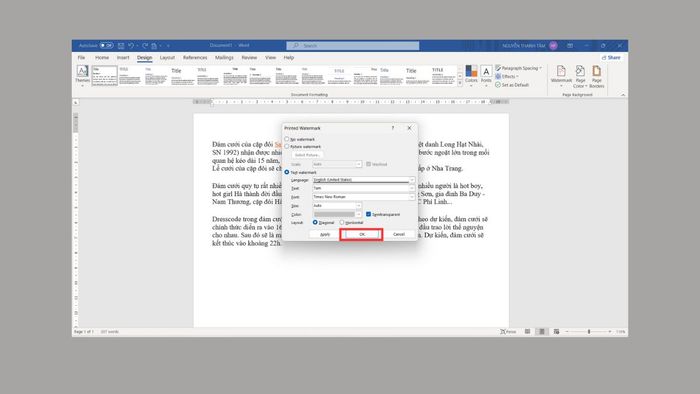The width and height of the screenshot is (700, 394).
Task: Expand the style sets gallery More arrow
Action: [460, 83]
